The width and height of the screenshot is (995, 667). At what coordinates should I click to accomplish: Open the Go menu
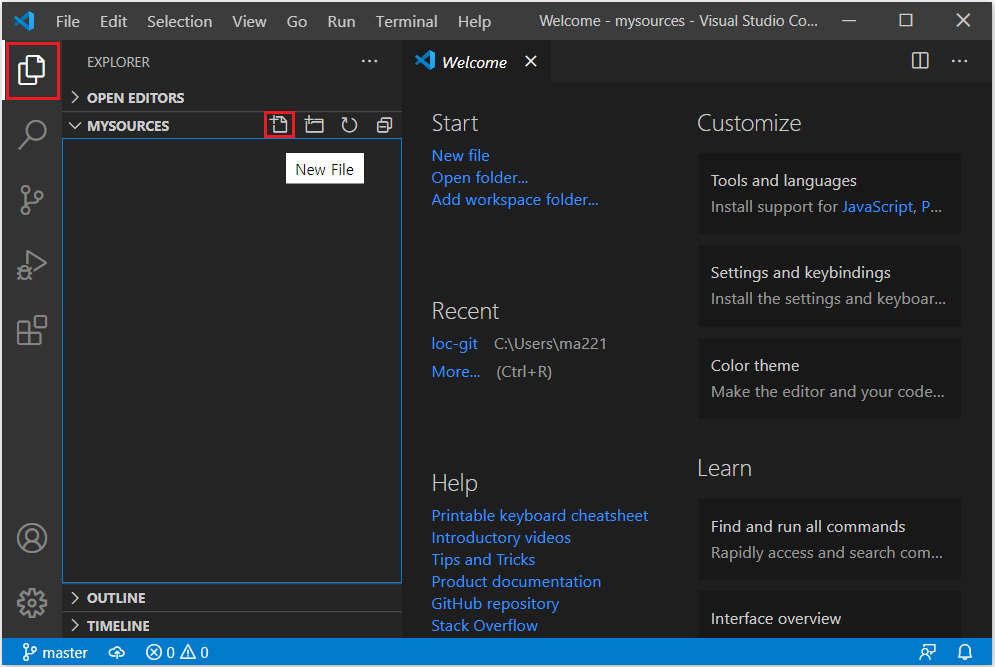point(296,22)
